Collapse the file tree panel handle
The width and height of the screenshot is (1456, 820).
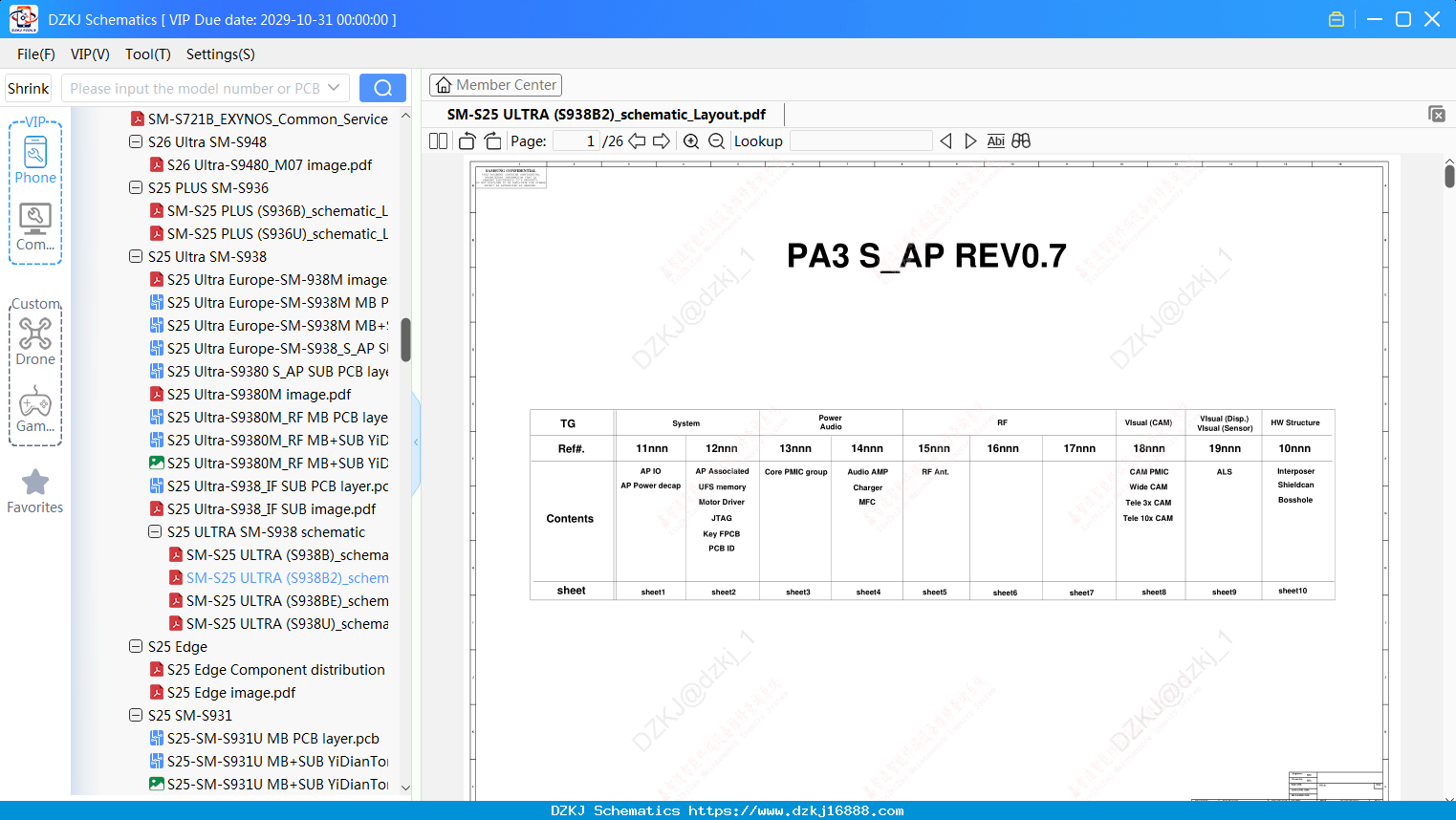tap(416, 442)
